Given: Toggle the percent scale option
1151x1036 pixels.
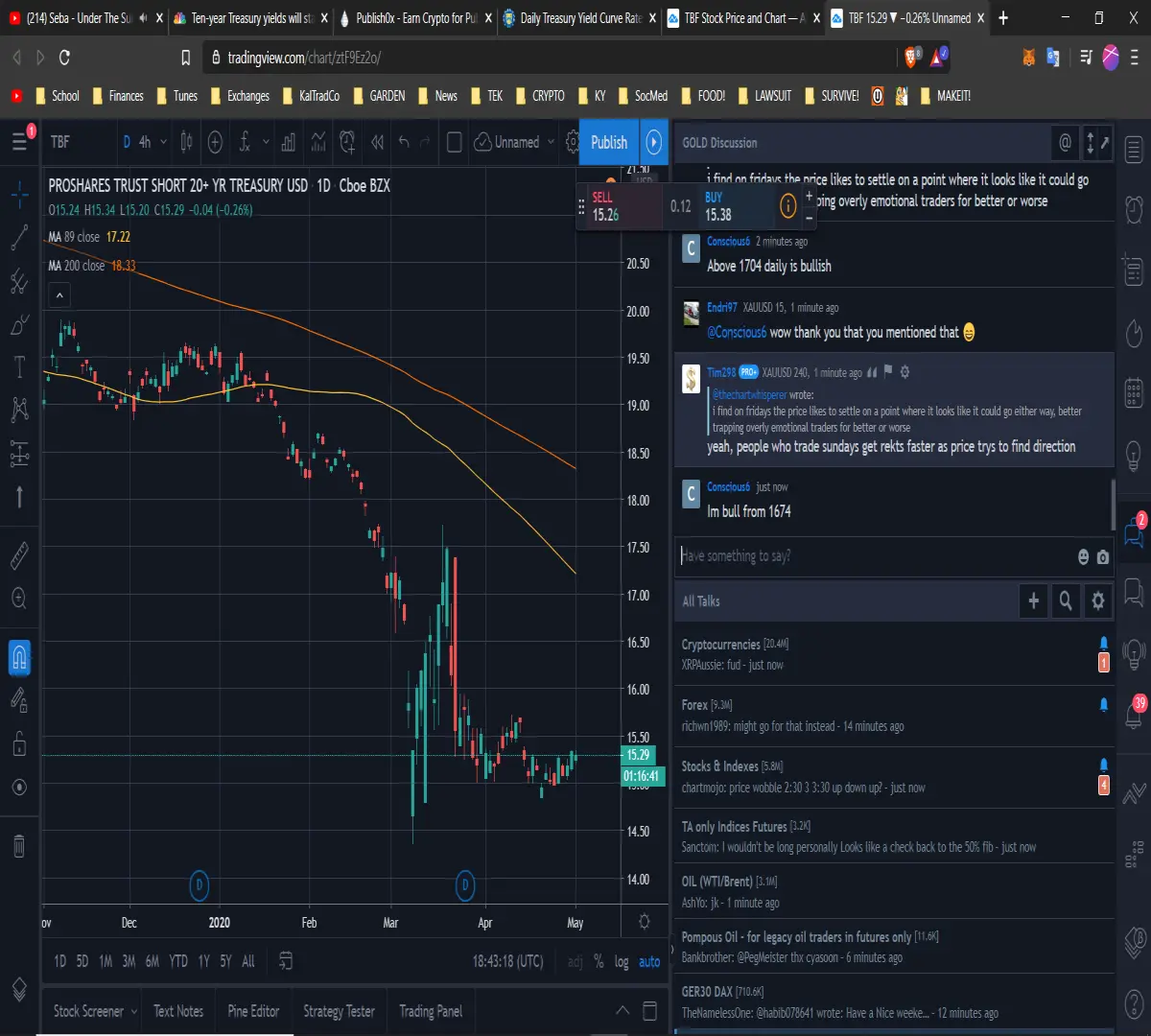Looking at the screenshot, I should 599,961.
